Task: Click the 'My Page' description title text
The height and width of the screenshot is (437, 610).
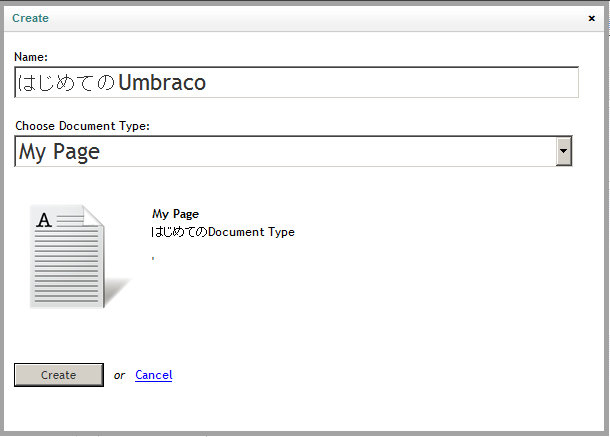Action: coord(175,214)
